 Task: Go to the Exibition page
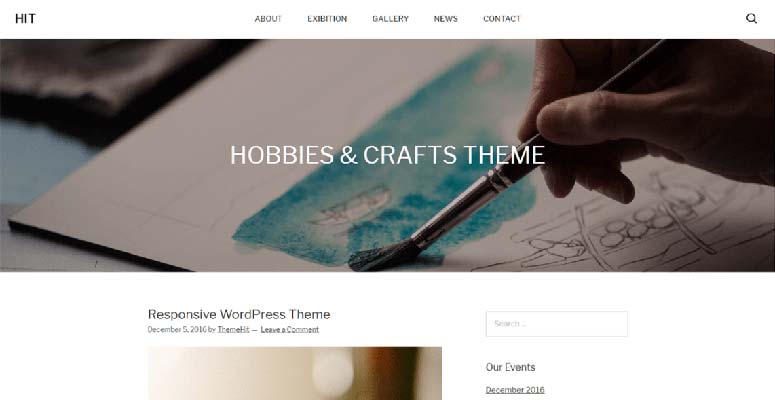tap(327, 19)
